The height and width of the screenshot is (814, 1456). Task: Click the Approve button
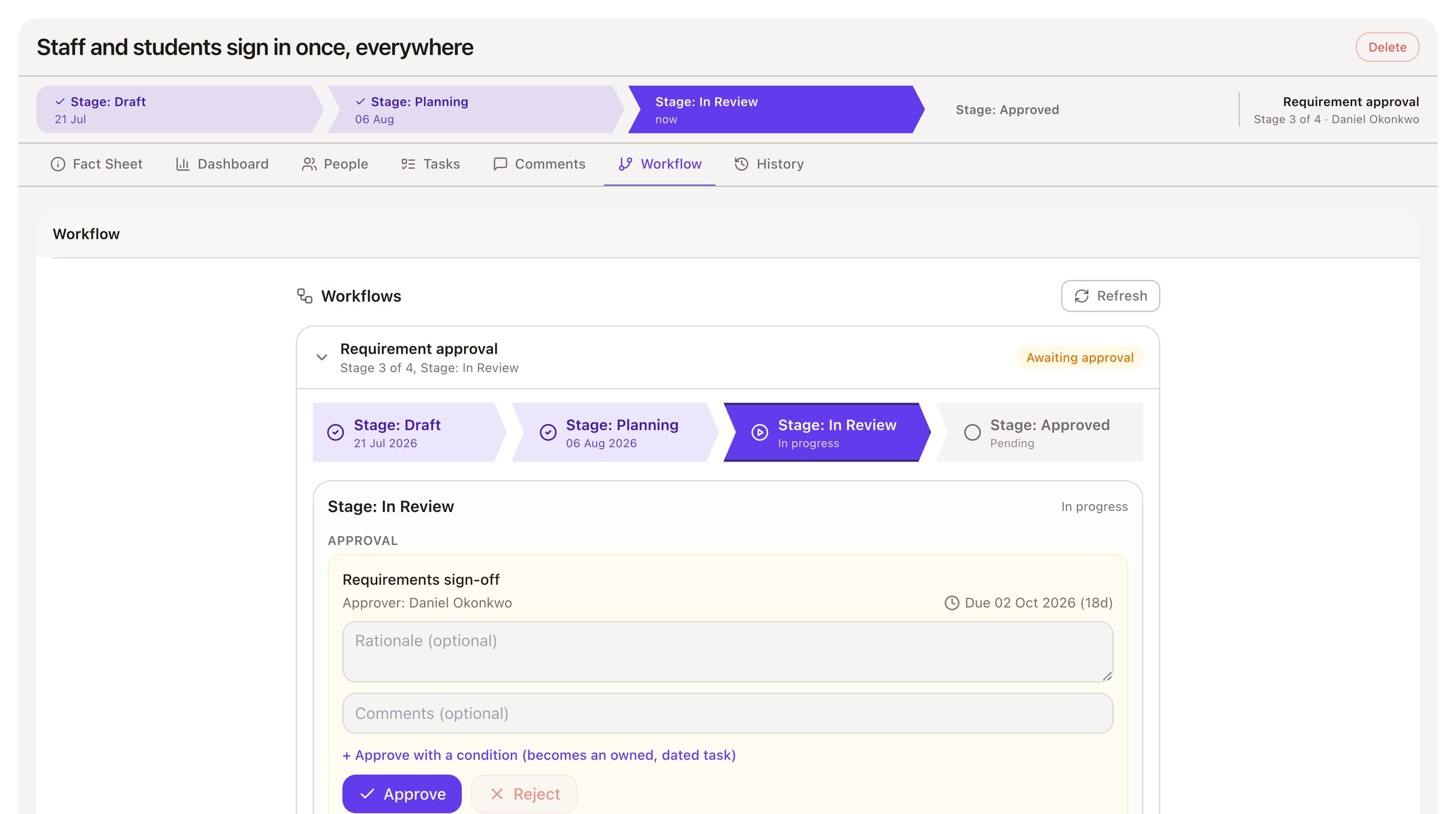coord(402,794)
